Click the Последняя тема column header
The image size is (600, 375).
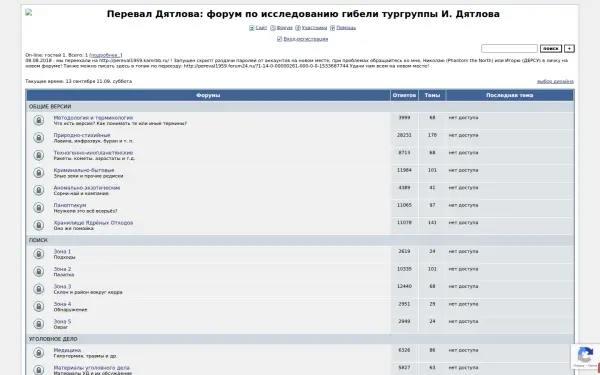[x=509, y=95]
